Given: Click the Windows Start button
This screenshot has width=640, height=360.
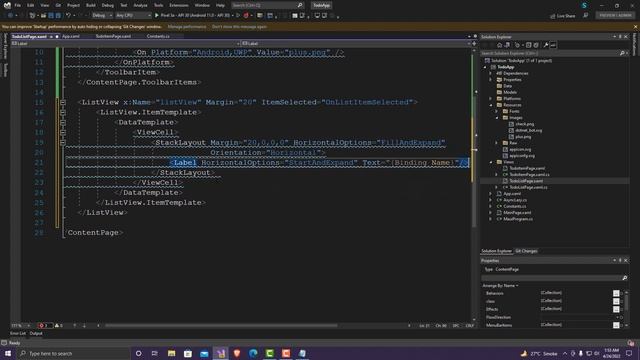Looking at the screenshot, I should tap(8, 353).
